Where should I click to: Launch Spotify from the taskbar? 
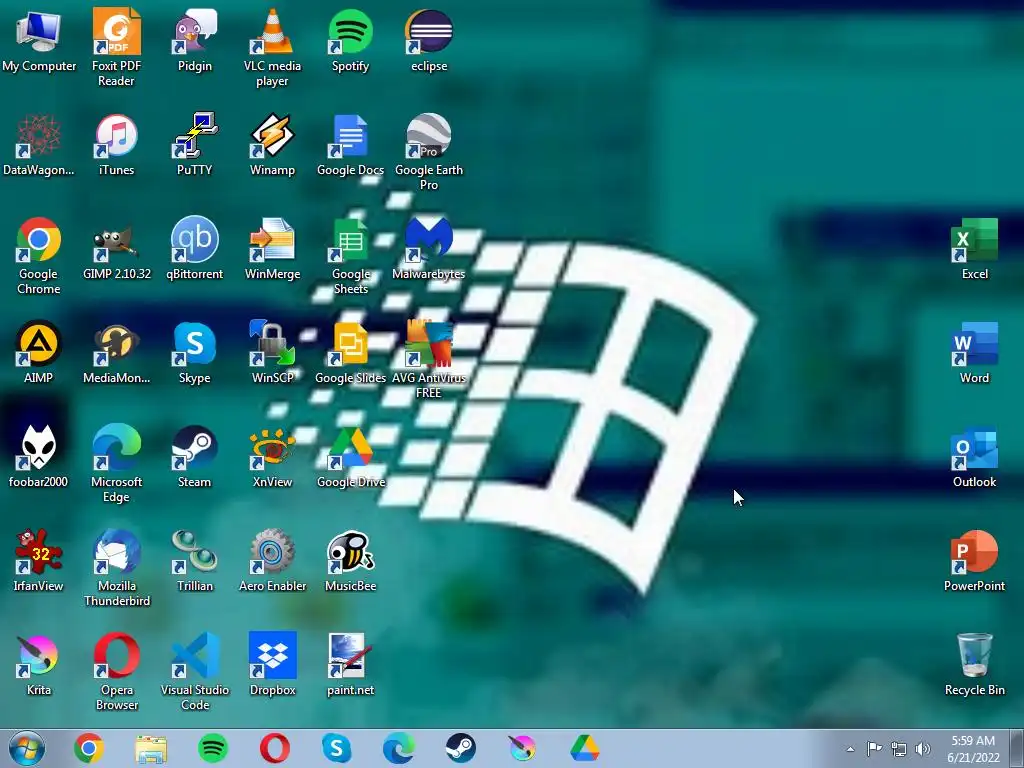(x=212, y=748)
